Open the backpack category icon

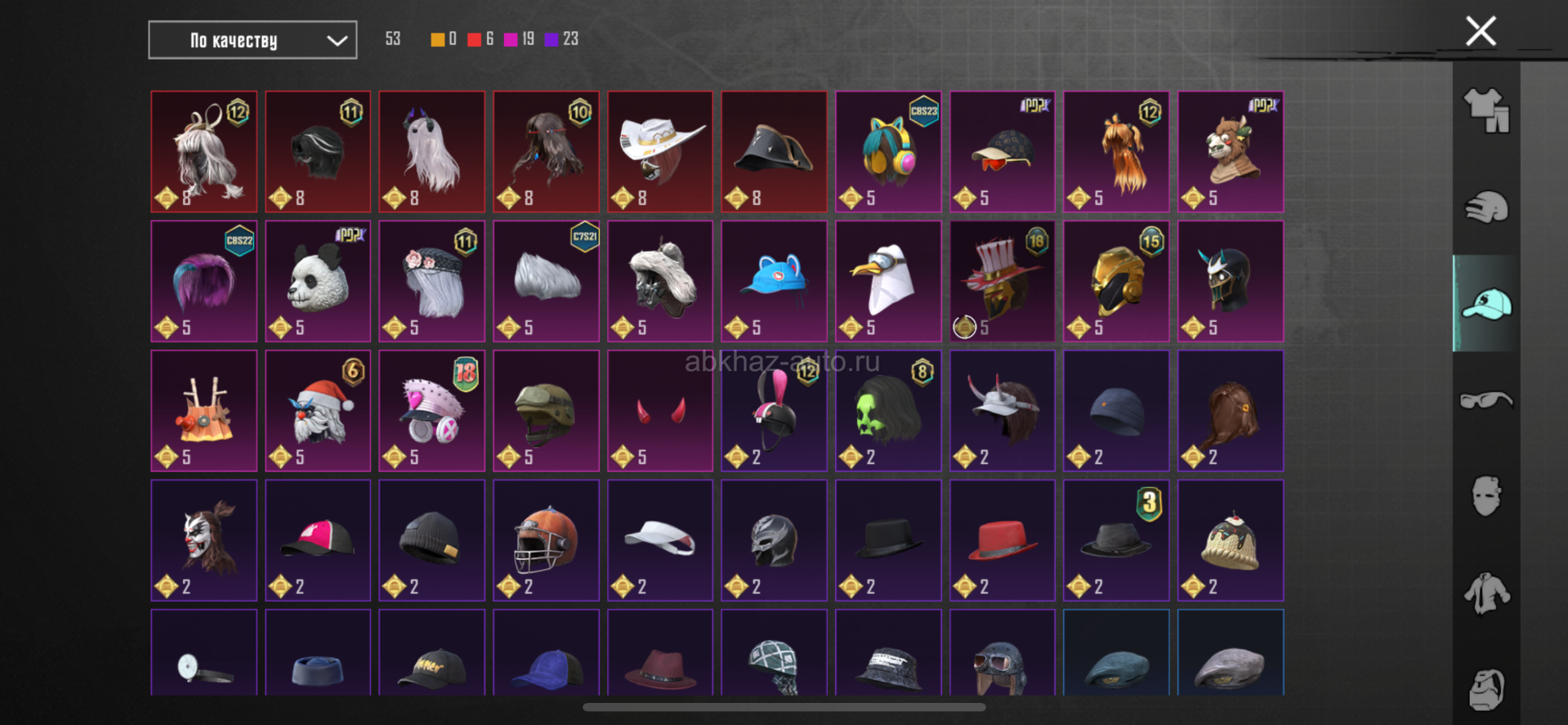[1486, 690]
